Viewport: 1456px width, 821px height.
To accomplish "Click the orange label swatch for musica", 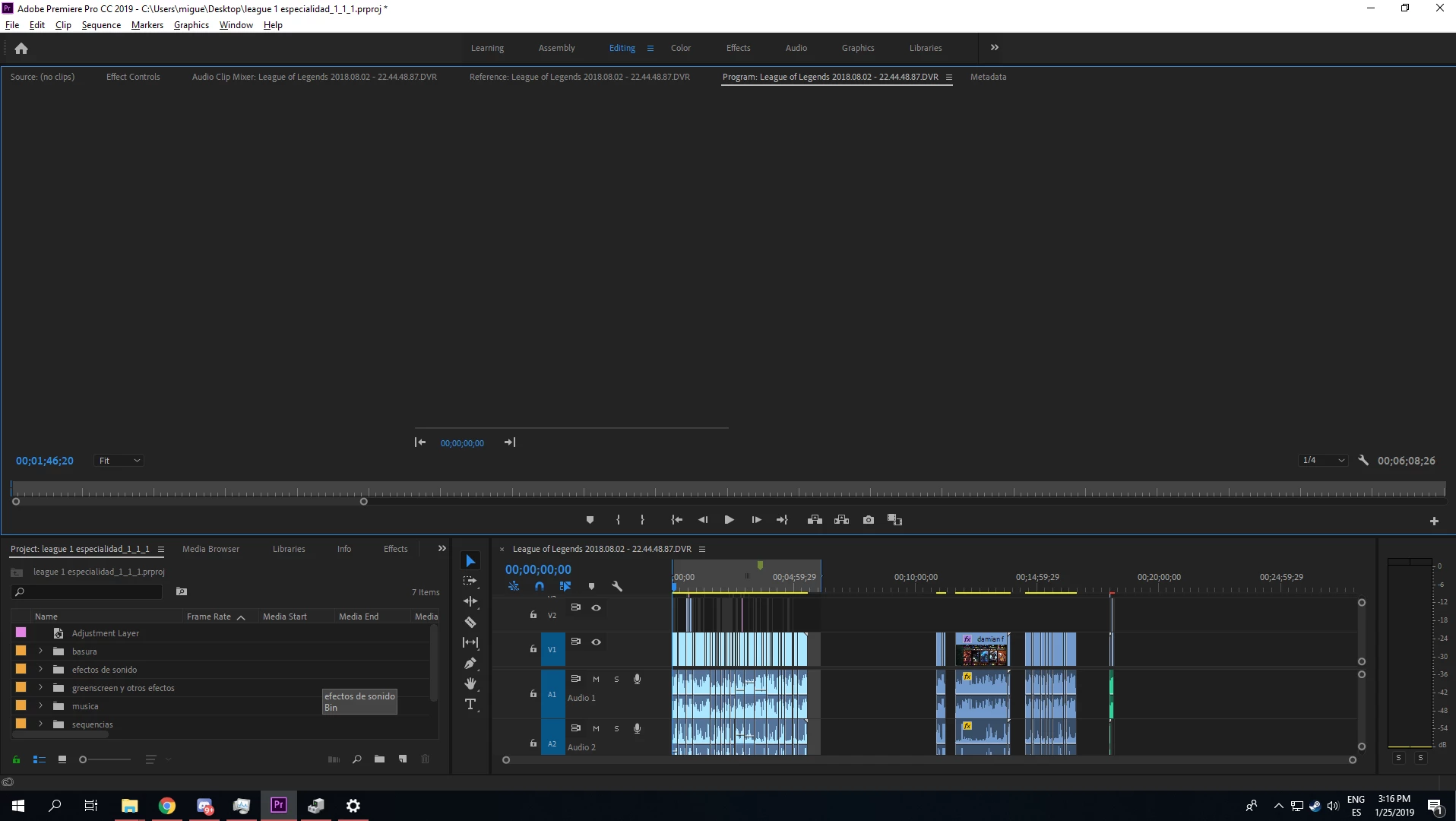I will (21, 705).
